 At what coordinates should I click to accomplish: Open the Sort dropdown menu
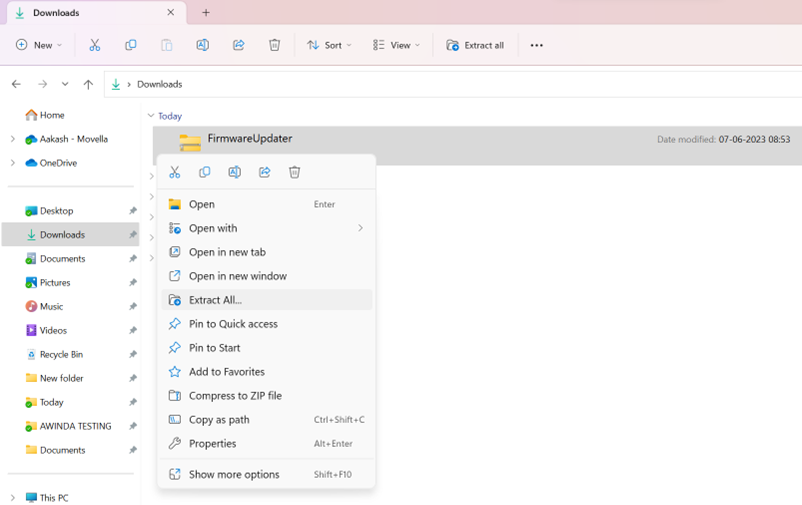pos(329,45)
